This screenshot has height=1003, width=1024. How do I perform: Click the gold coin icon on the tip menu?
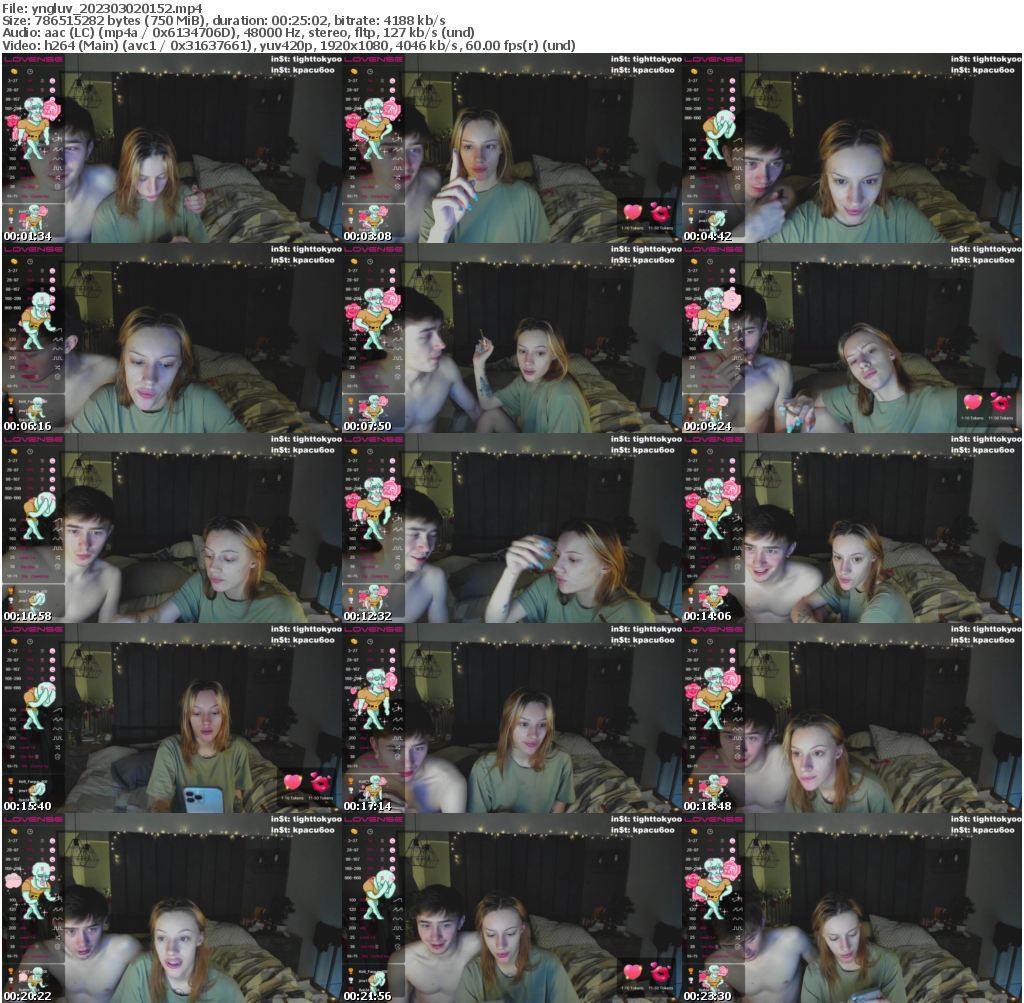click(x=12, y=71)
